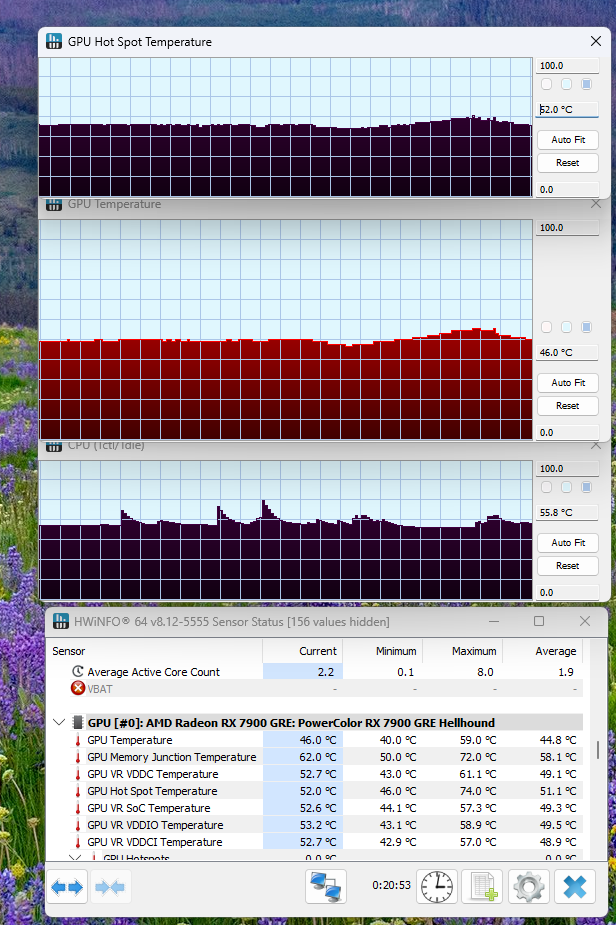The height and width of the screenshot is (925, 616).
Task: Click the third blue box in GPU Temperature graph
Action: (x=586, y=327)
